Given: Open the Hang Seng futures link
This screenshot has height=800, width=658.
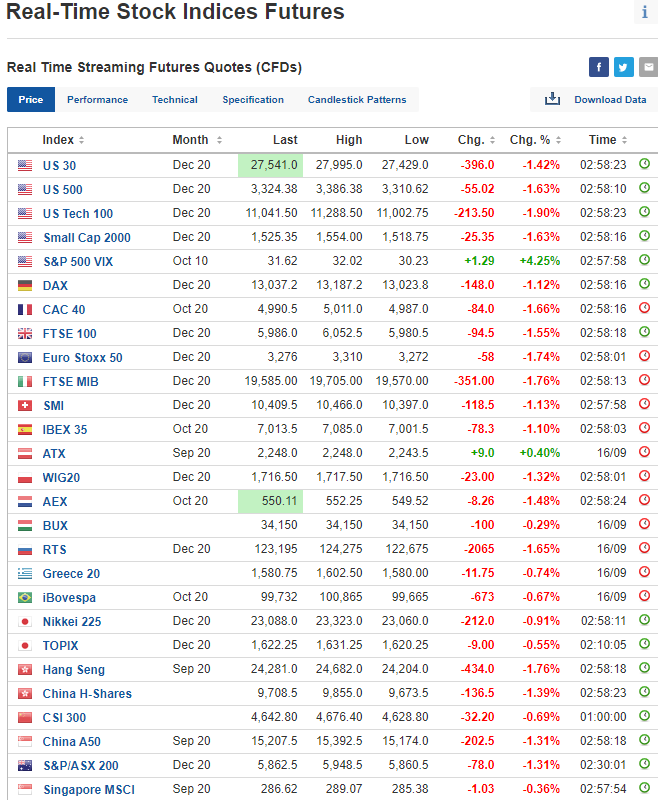Looking at the screenshot, I should pyautogui.click(x=73, y=669).
